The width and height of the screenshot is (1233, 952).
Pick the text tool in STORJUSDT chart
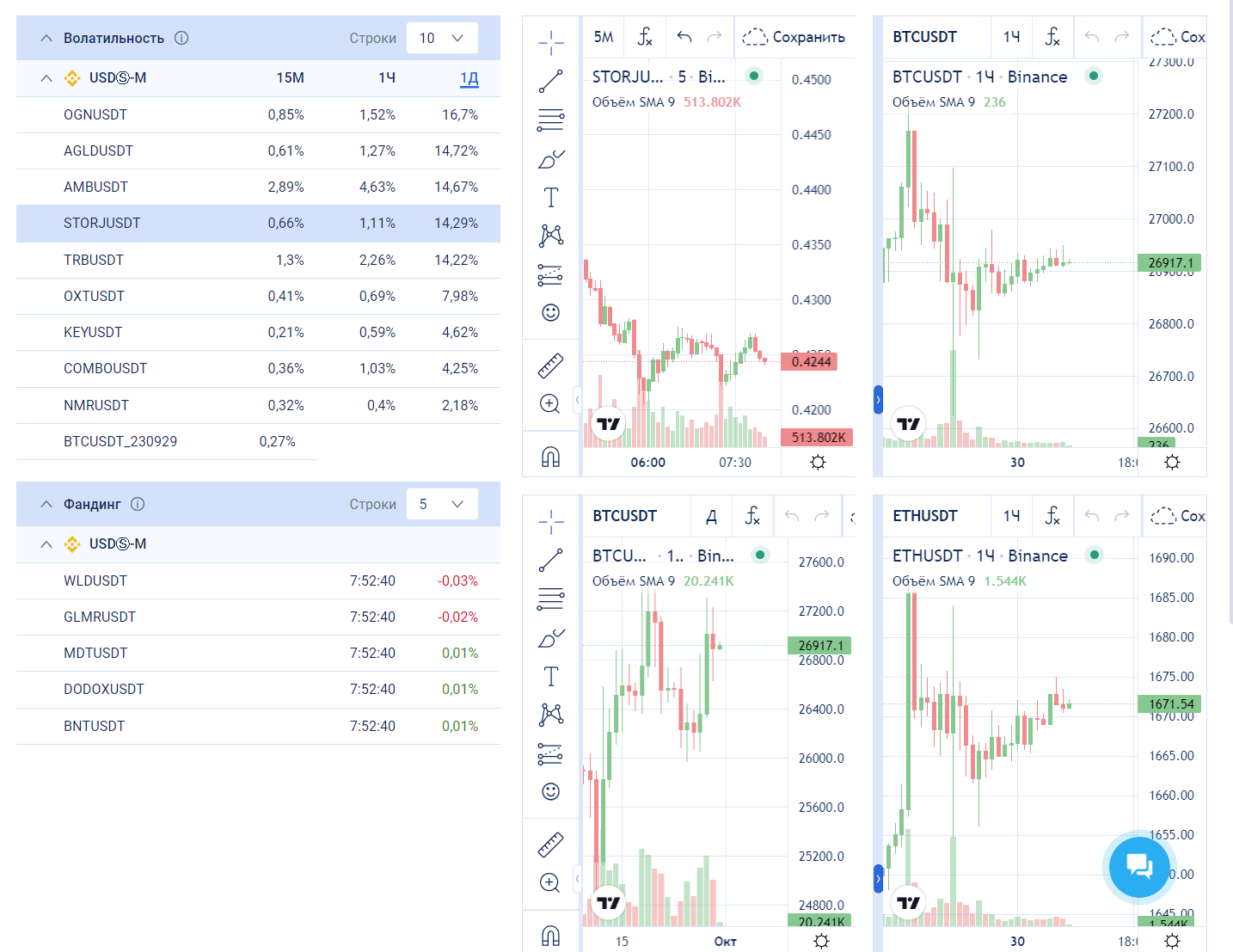pos(550,198)
